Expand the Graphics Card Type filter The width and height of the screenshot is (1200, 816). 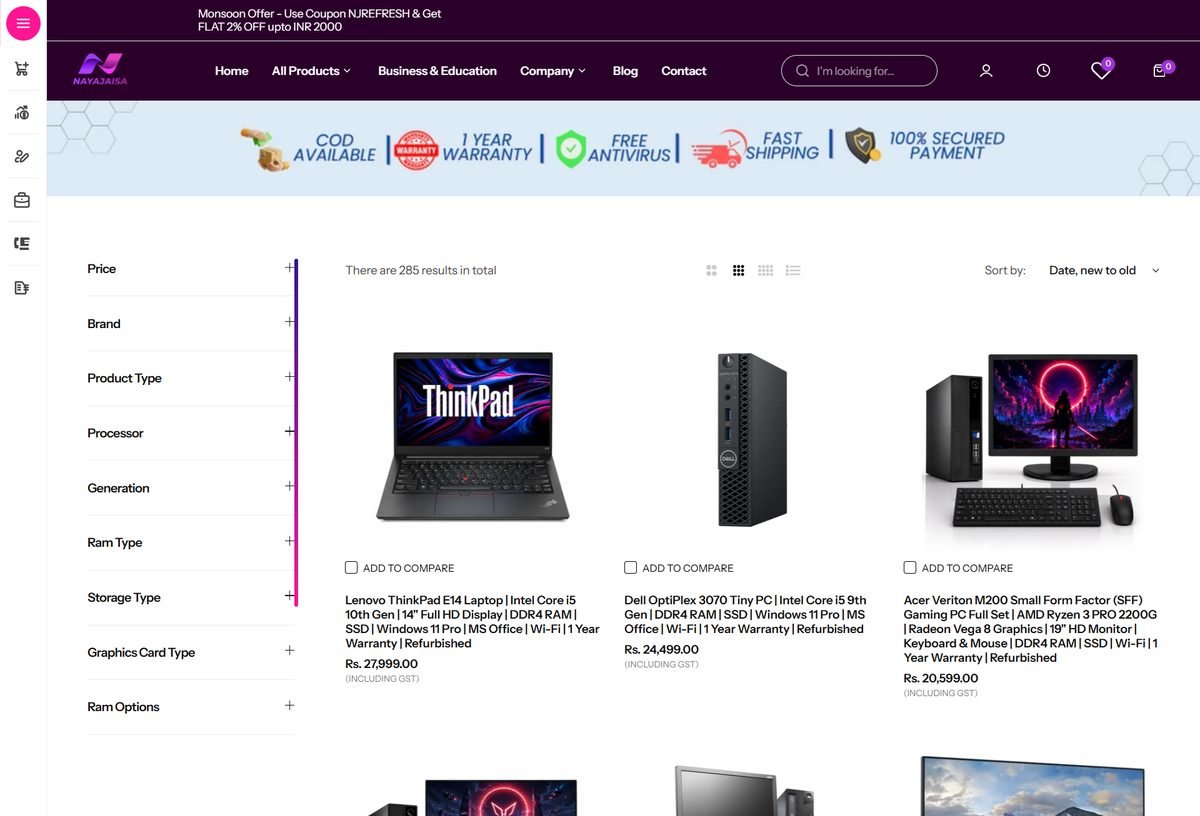191,652
